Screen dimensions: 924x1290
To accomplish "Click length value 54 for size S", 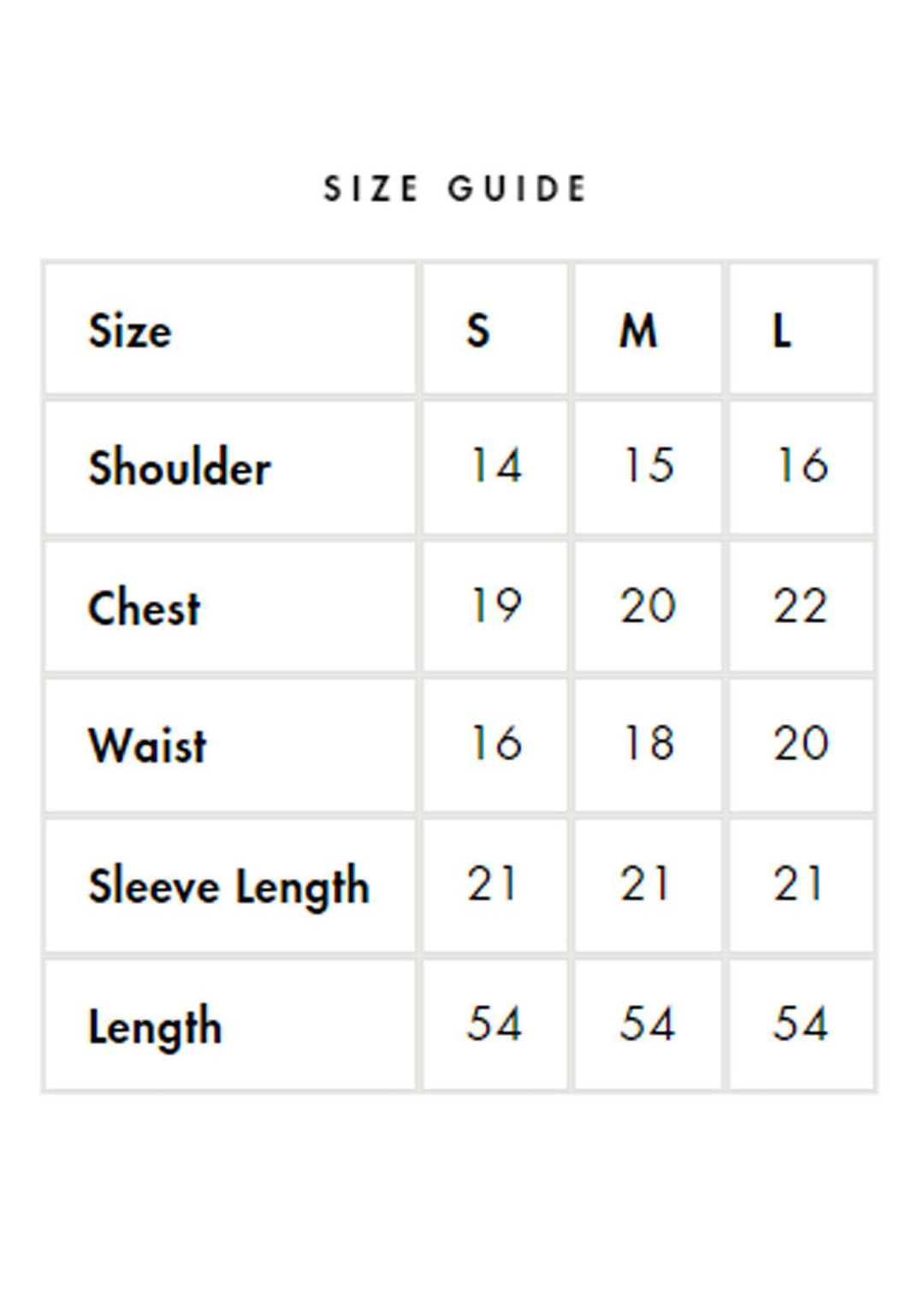I will 495,1025.
